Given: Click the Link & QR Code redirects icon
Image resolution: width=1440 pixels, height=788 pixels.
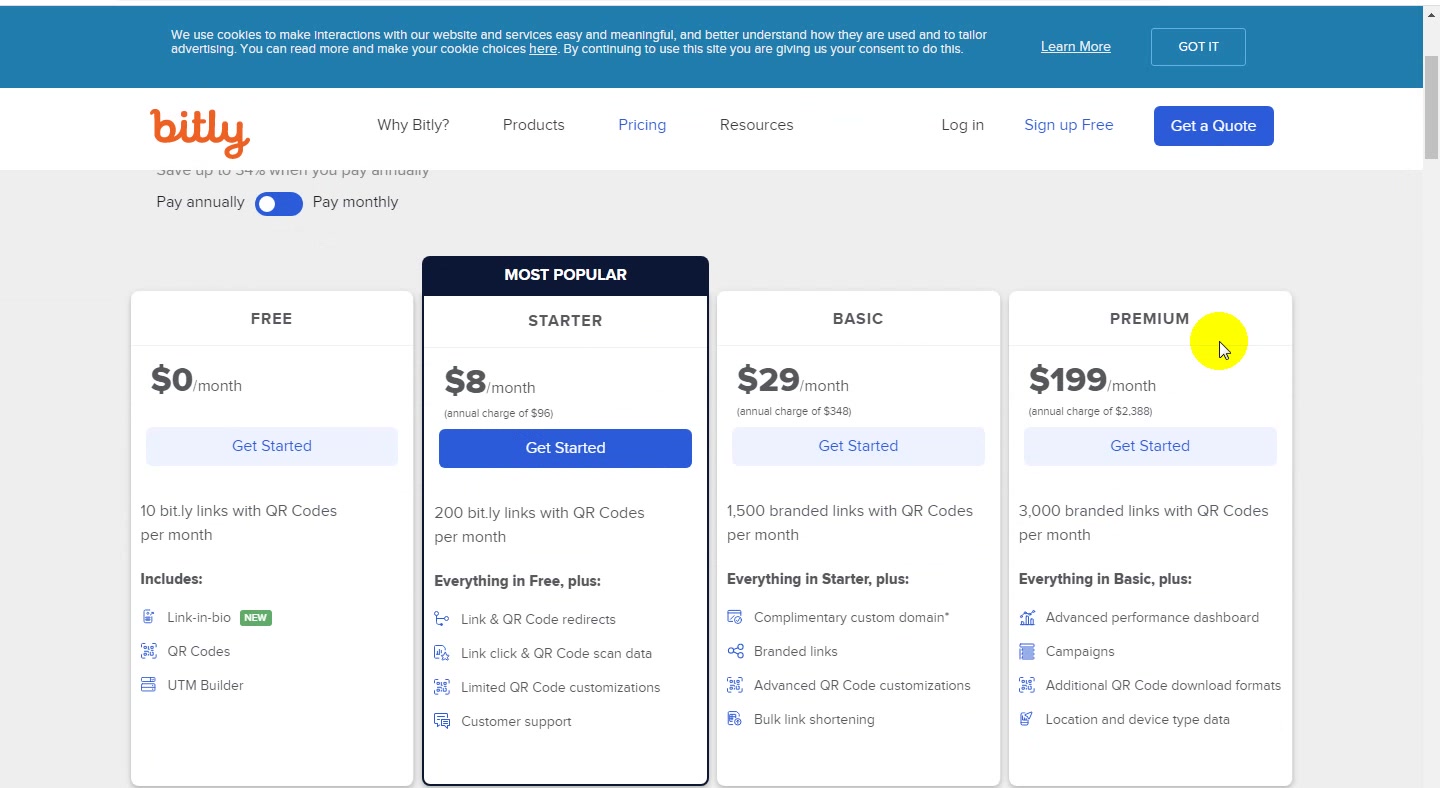Looking at the screenshot, I should 442,619.
